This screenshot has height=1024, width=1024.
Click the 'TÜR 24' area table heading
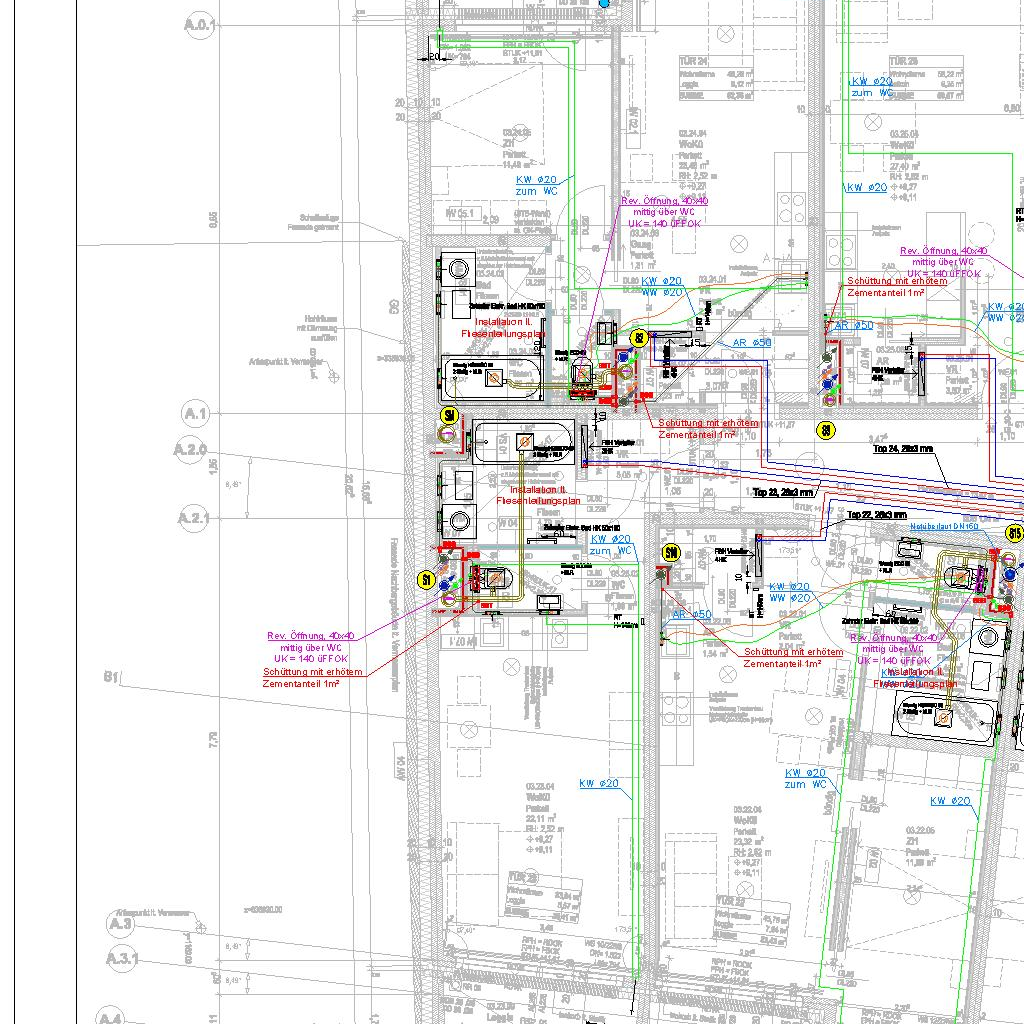click(x=694, y=61)
